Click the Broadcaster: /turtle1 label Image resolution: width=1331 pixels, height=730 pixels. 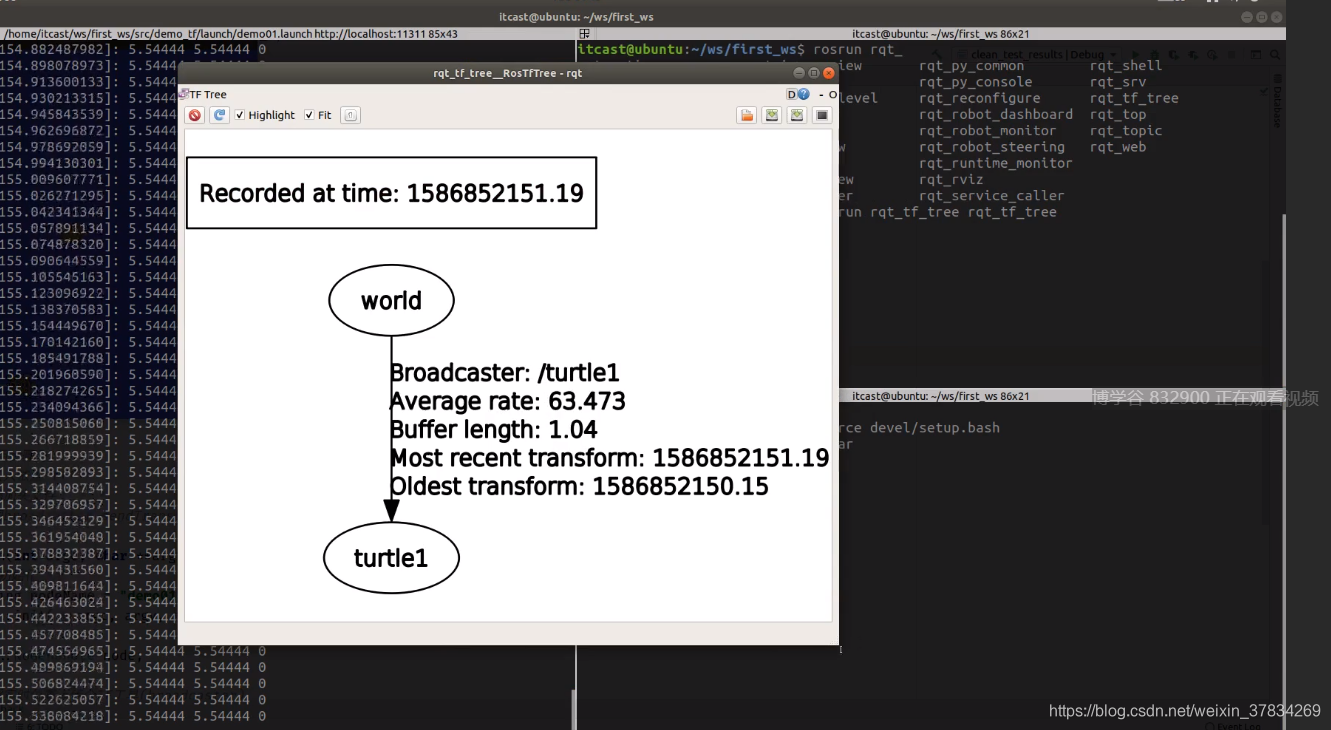pyautogui.click(x=505, y=373)
